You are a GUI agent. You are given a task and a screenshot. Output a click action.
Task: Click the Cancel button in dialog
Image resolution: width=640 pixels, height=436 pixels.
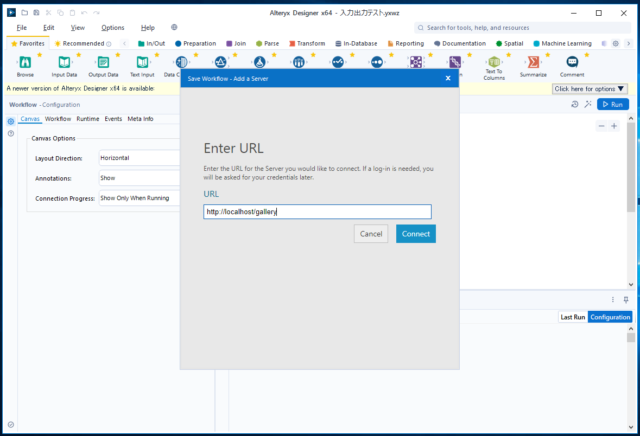[x=371, y=234]
